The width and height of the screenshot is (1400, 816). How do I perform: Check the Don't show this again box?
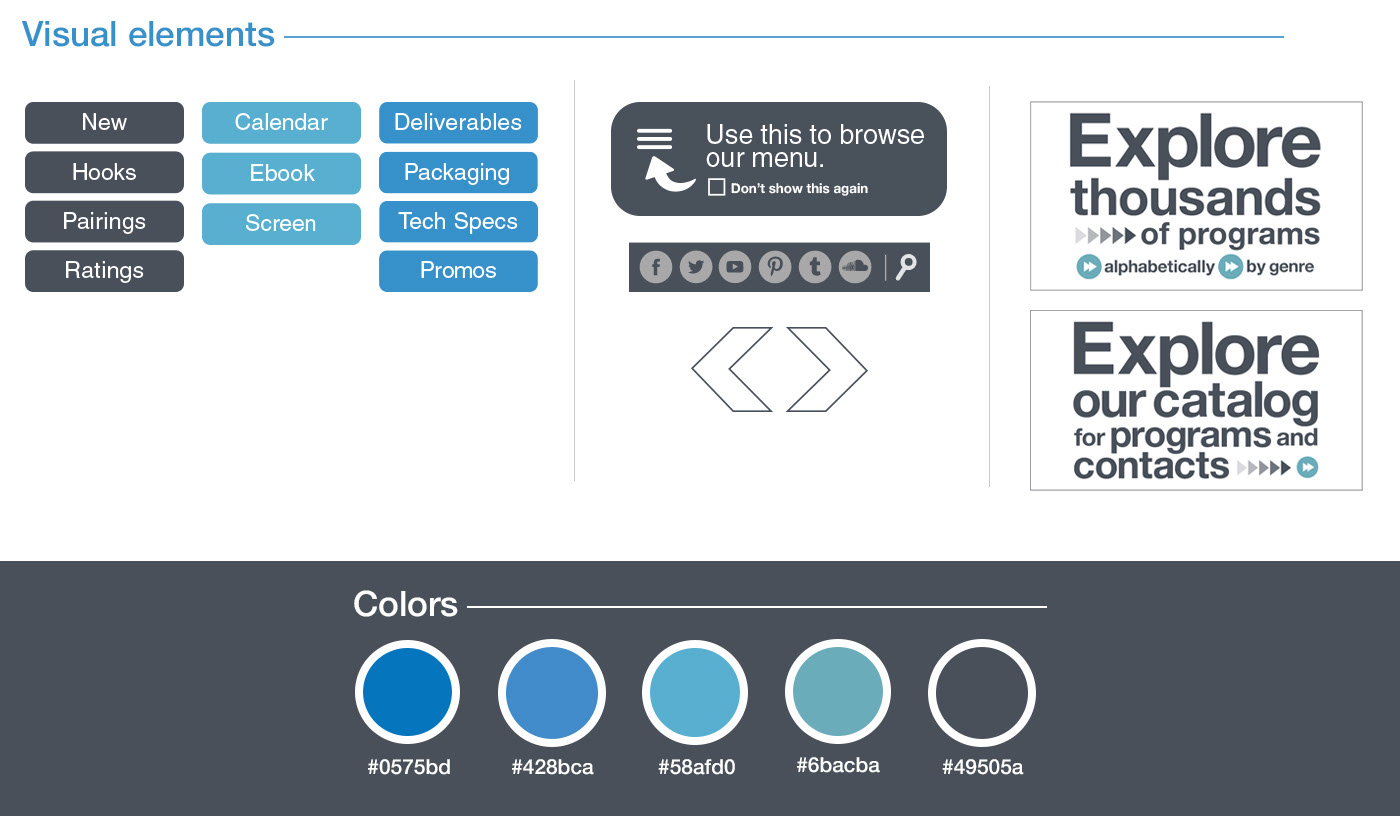click(x=716, y=187)
